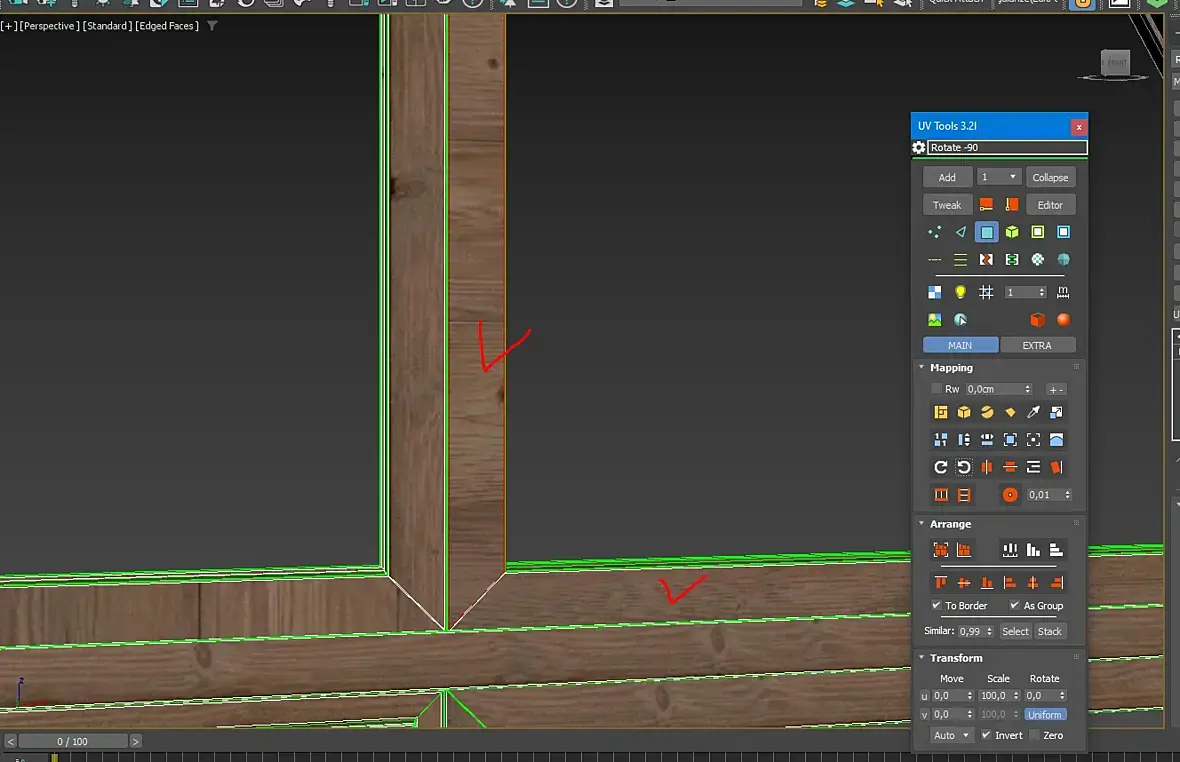Toggle the Rw checkbox in Mapping
This screenshot has width=1180, height=762.
(936, 389)
